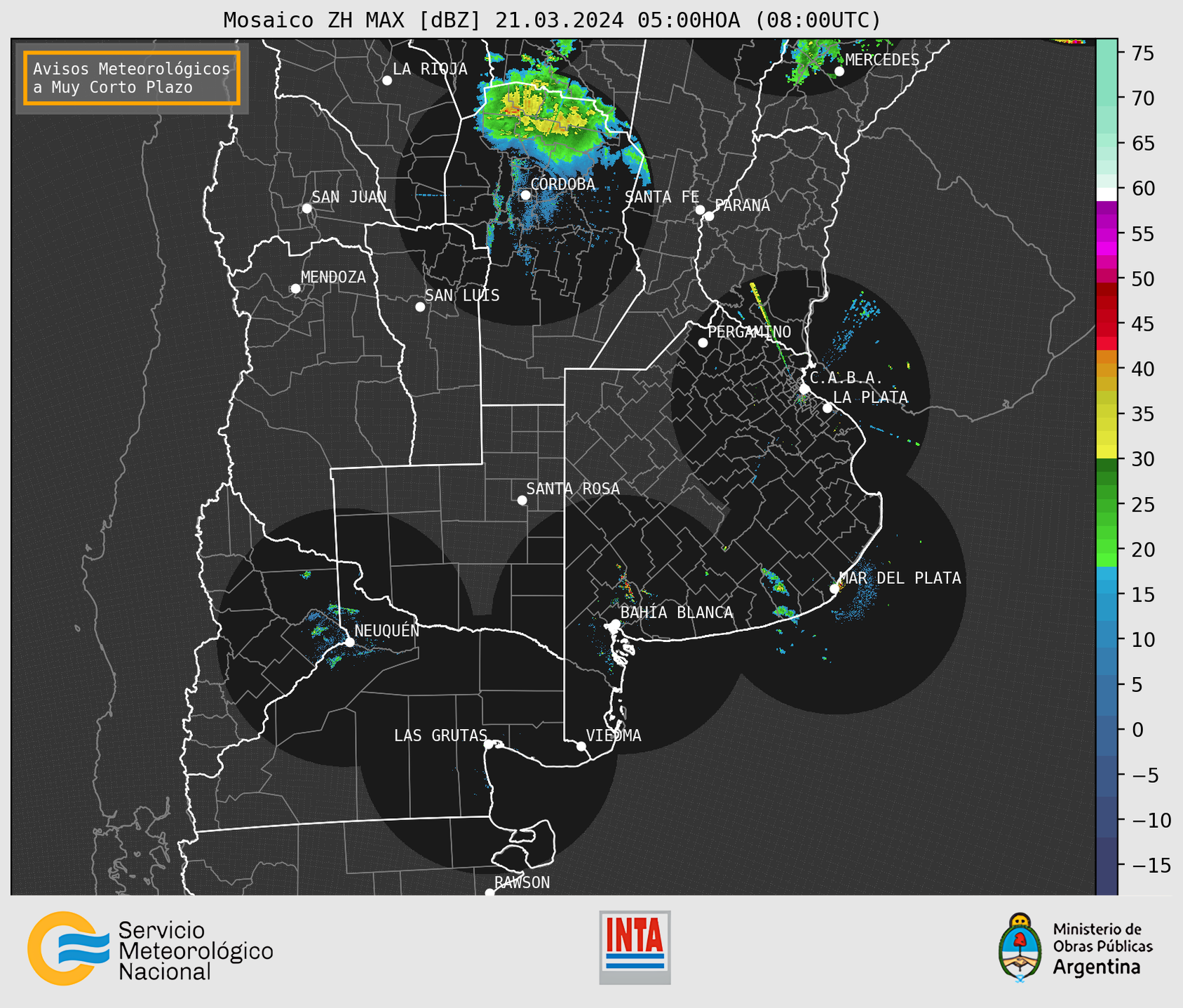Click the Servicio Meteorológico Nacional logo

point(150,948)
